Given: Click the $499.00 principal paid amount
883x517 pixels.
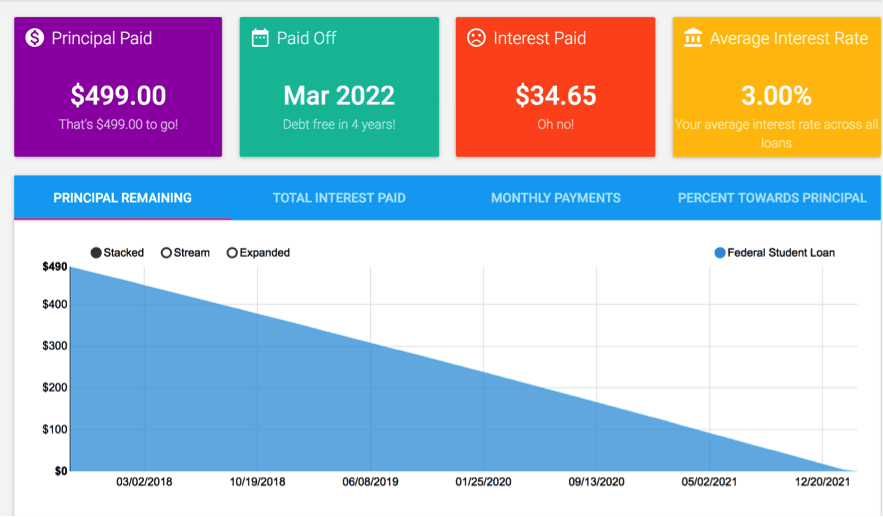Looking at the screenshot, I should point(118,96).
